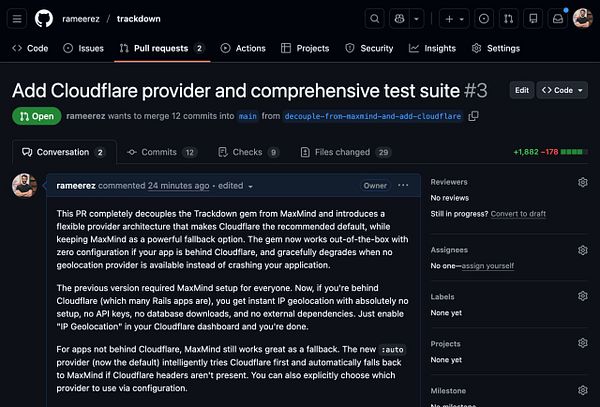The height and width of the screenshot is (407, 600).
Task: Click the Edit title button
Action: [521, 90]
